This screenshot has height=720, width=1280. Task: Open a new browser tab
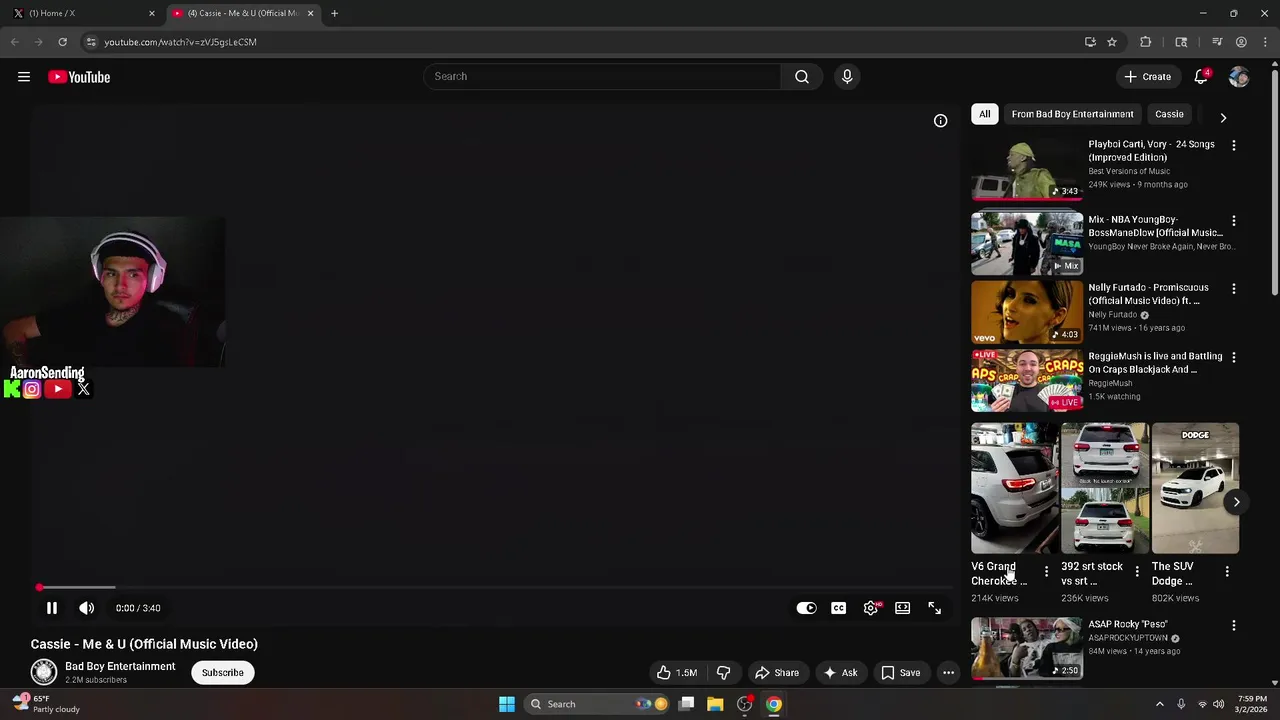coord(334,13)
